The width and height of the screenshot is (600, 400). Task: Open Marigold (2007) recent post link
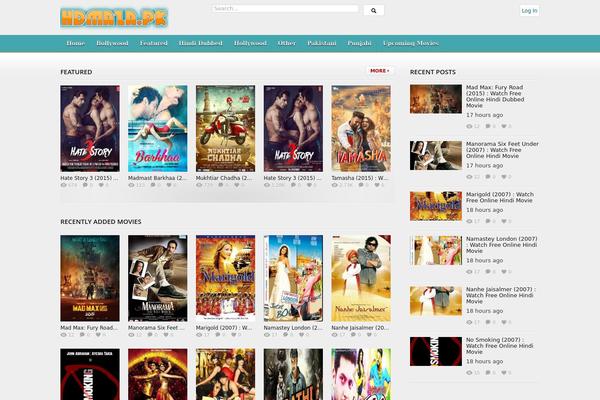tap(500, 197)
